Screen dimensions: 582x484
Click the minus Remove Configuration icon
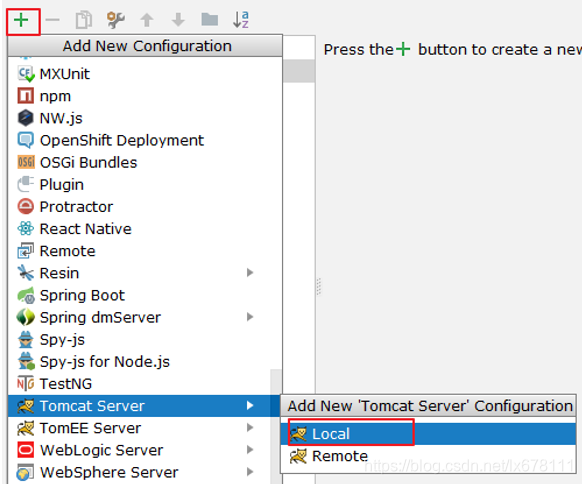(x=53, y=20)
